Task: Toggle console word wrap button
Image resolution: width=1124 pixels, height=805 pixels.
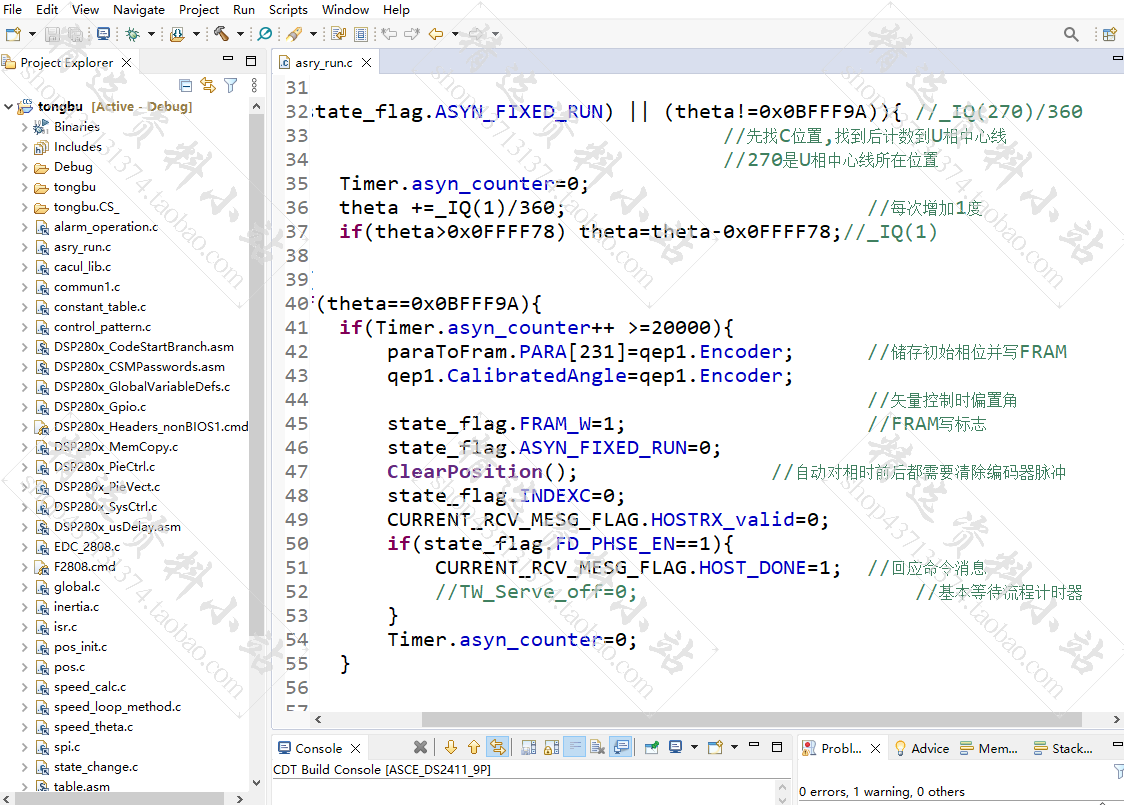Action: (x=575, y=748)
